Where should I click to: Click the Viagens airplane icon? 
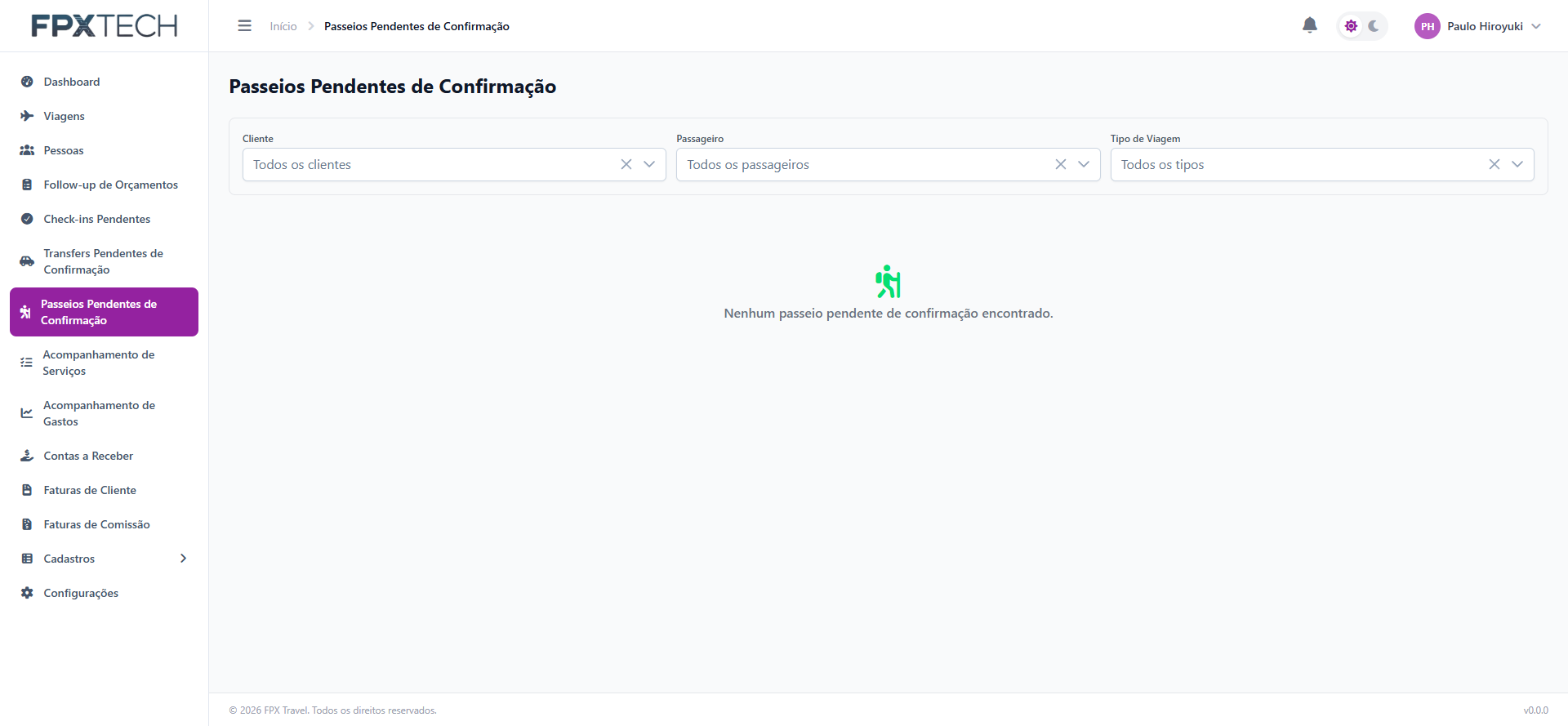point(27,116)
